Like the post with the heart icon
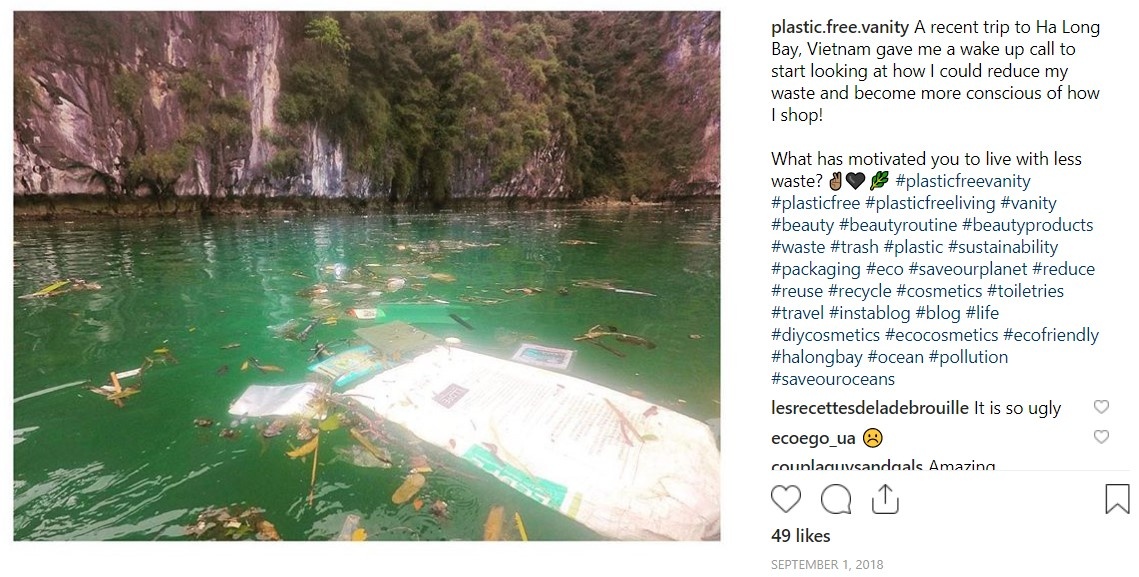 coord(786,499)
